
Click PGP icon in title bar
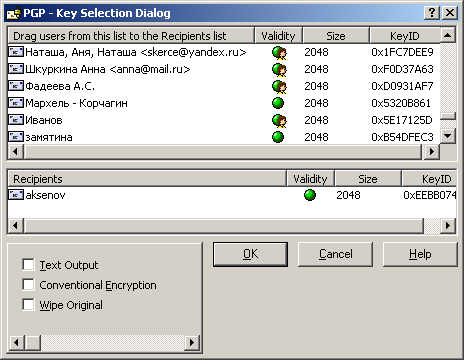coord(14,13)
